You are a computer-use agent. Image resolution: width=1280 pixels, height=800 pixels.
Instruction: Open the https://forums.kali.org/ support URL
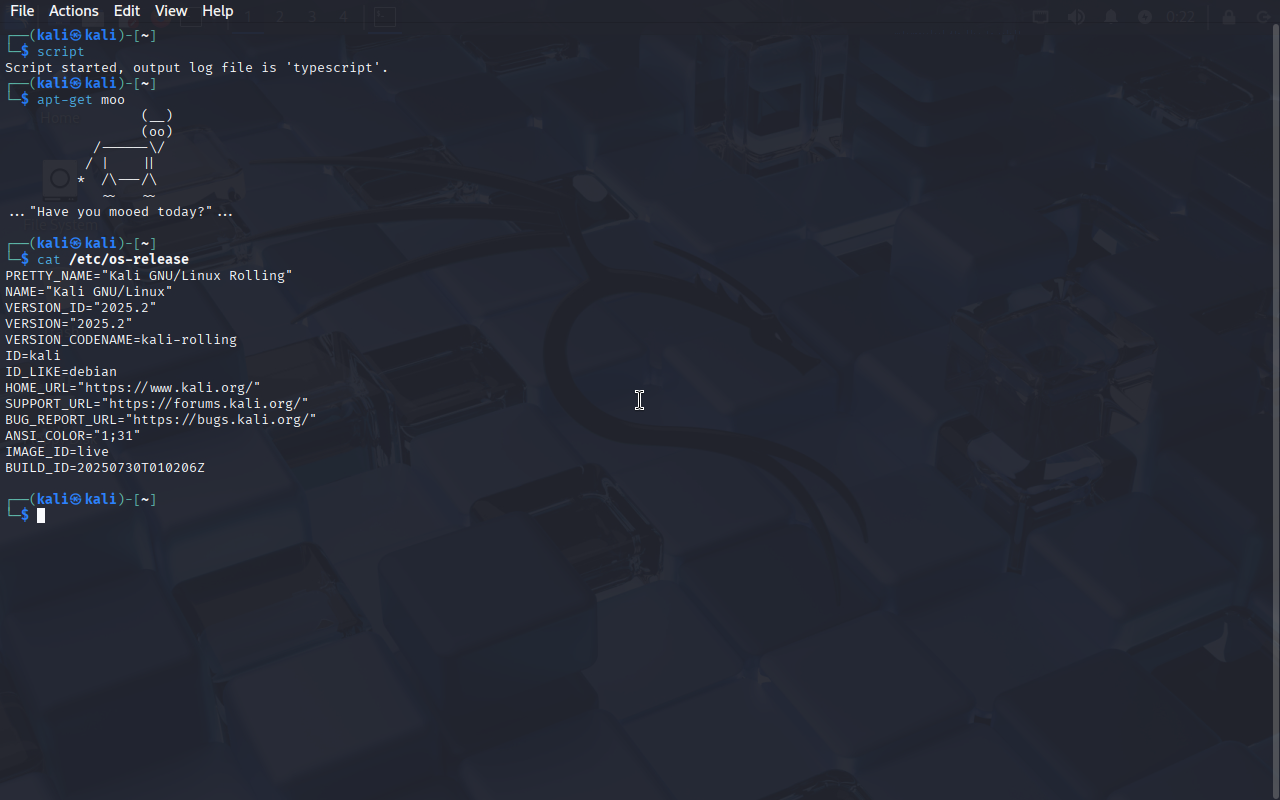(x=204, y=404)
